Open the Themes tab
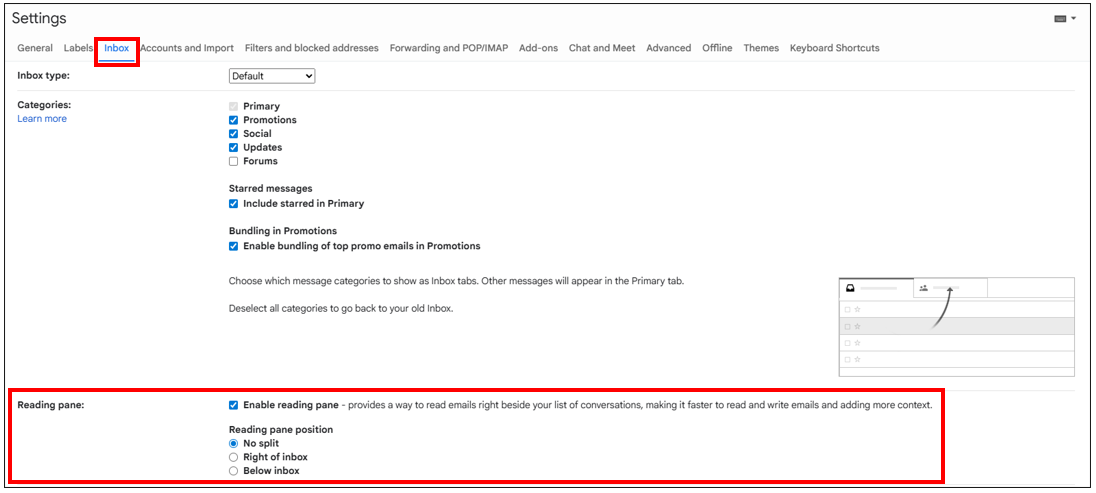 click(761, 48)
